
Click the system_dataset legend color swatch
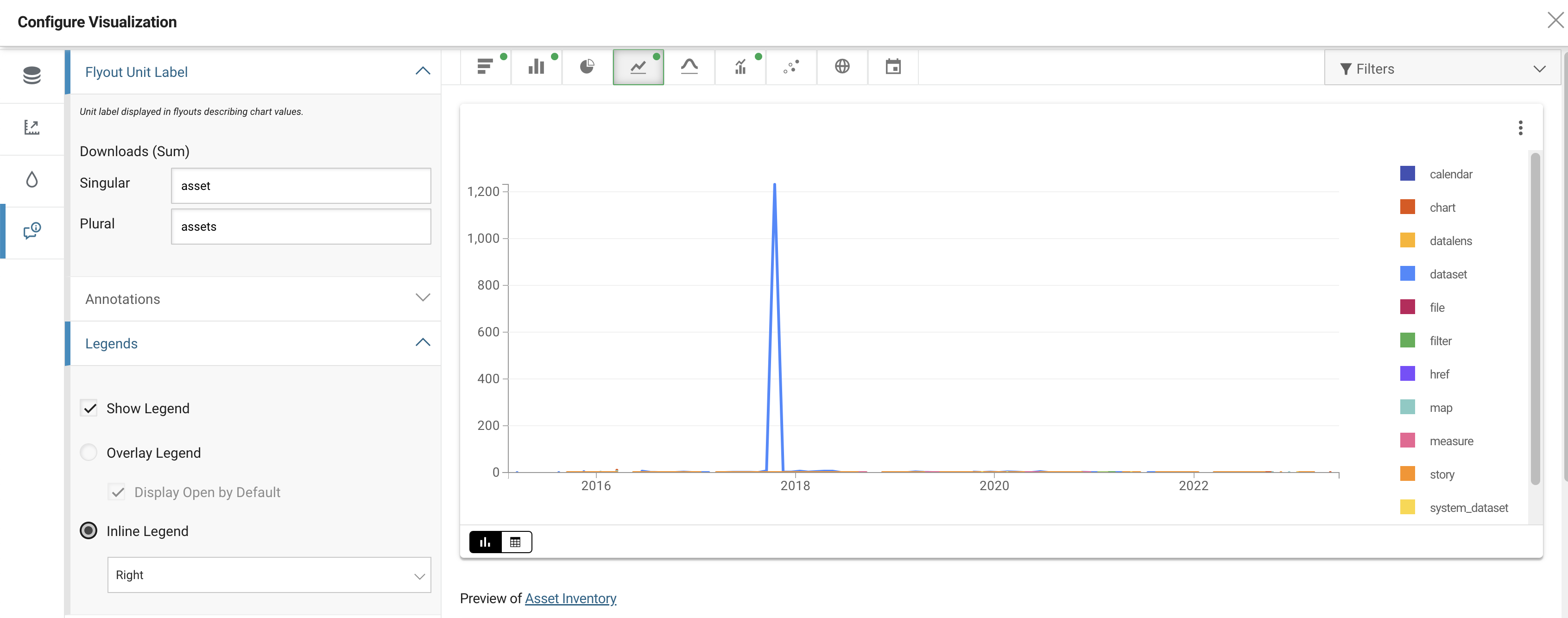click(x=1407, y=507)
